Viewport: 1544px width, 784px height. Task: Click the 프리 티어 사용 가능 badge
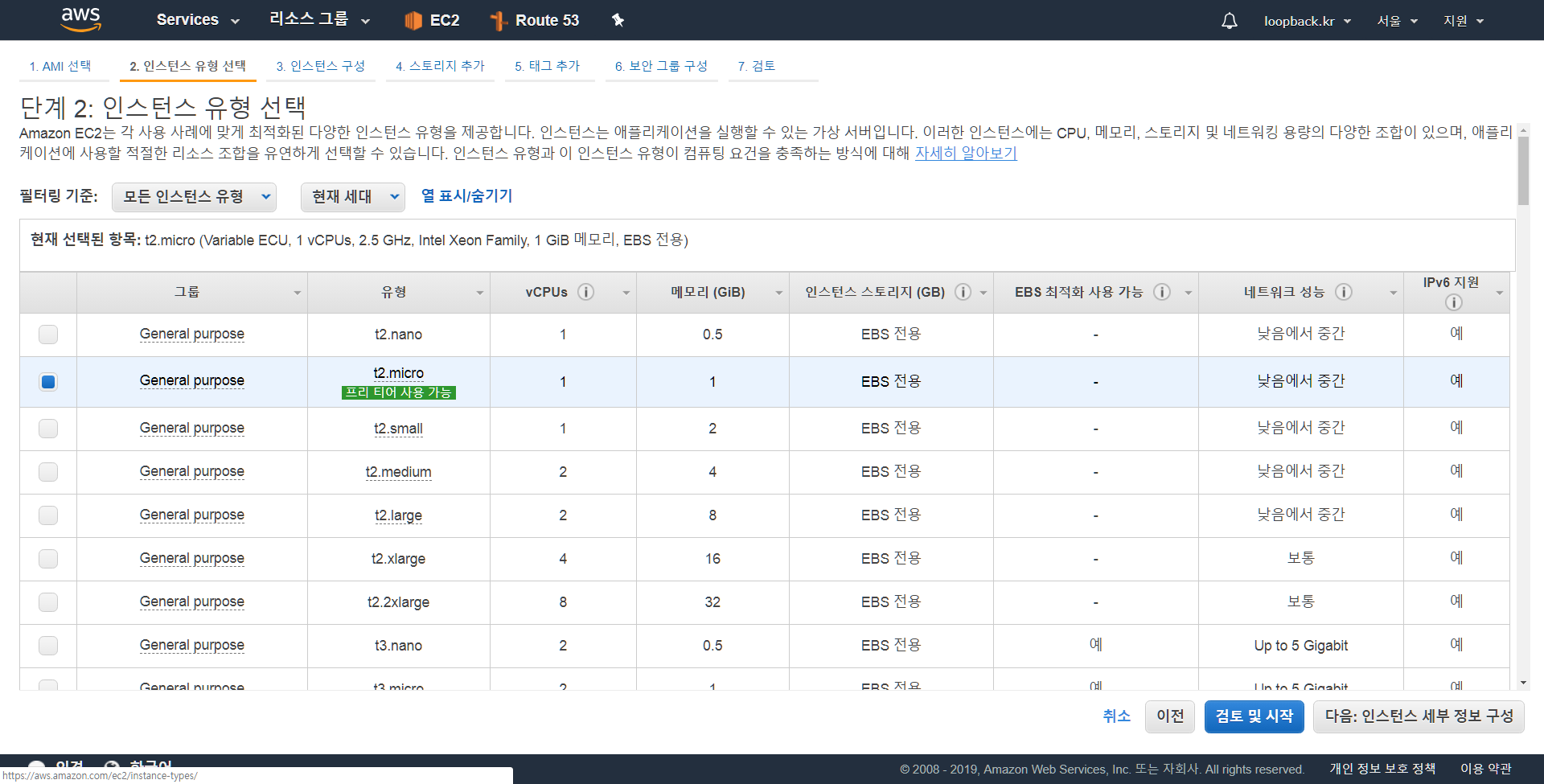tap(398, 392)
